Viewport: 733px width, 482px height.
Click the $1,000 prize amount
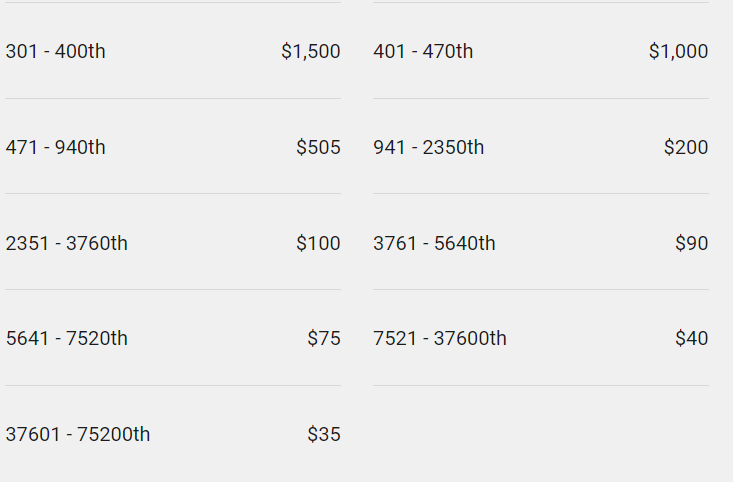[x=679, y=51]
